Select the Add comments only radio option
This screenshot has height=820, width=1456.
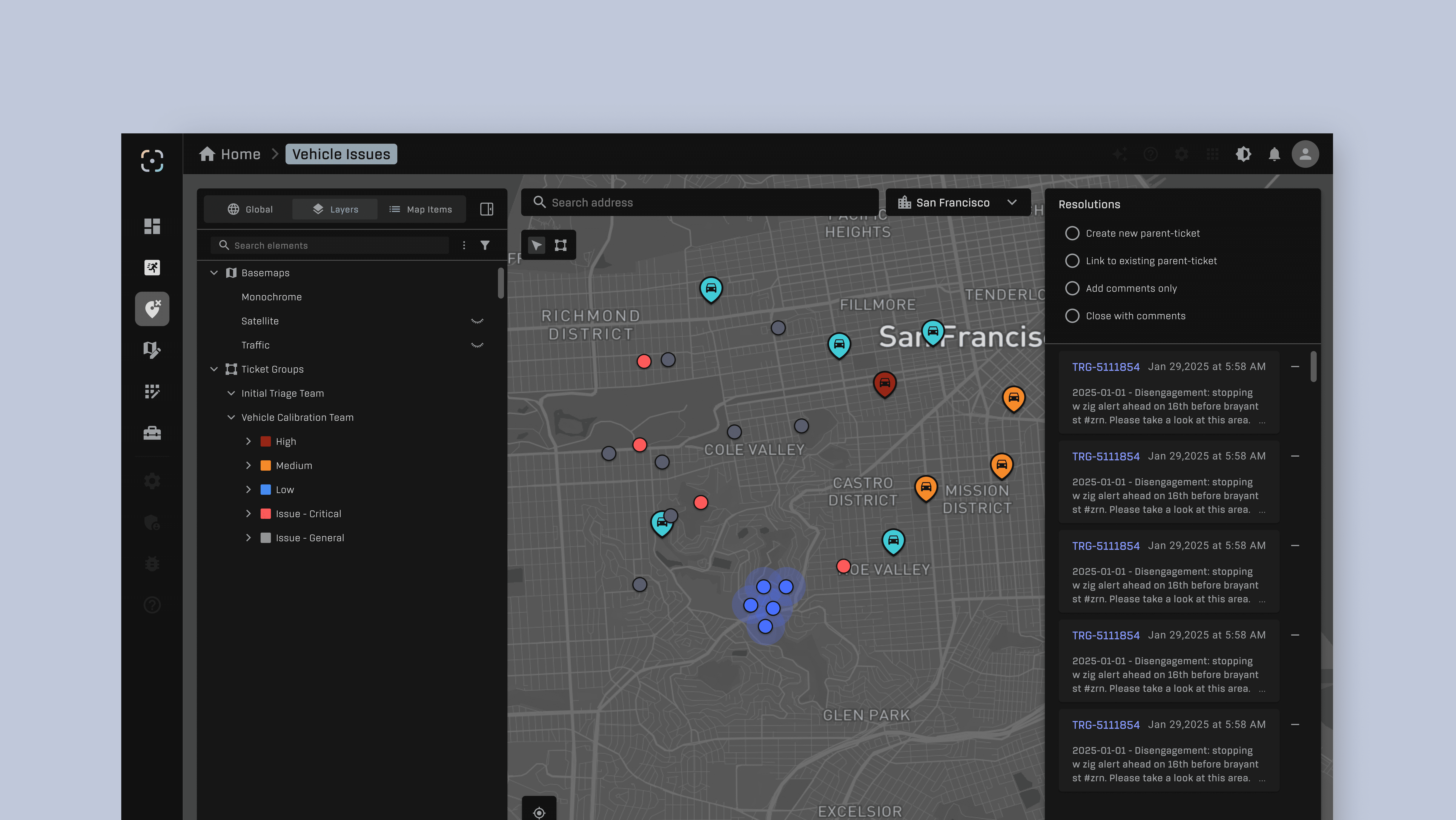1072,288
